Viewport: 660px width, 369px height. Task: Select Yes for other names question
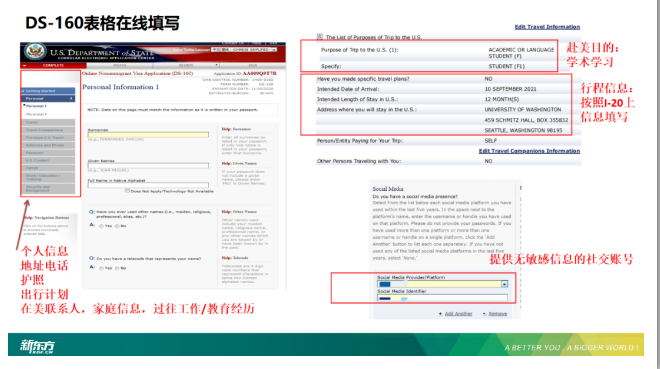(x=101, y=226)
